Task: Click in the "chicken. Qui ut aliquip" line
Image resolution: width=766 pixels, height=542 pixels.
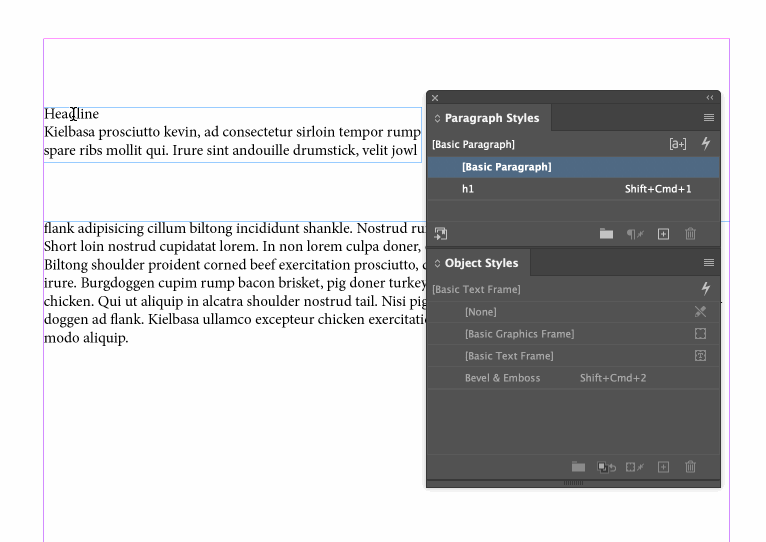Action: coord(235,301)
